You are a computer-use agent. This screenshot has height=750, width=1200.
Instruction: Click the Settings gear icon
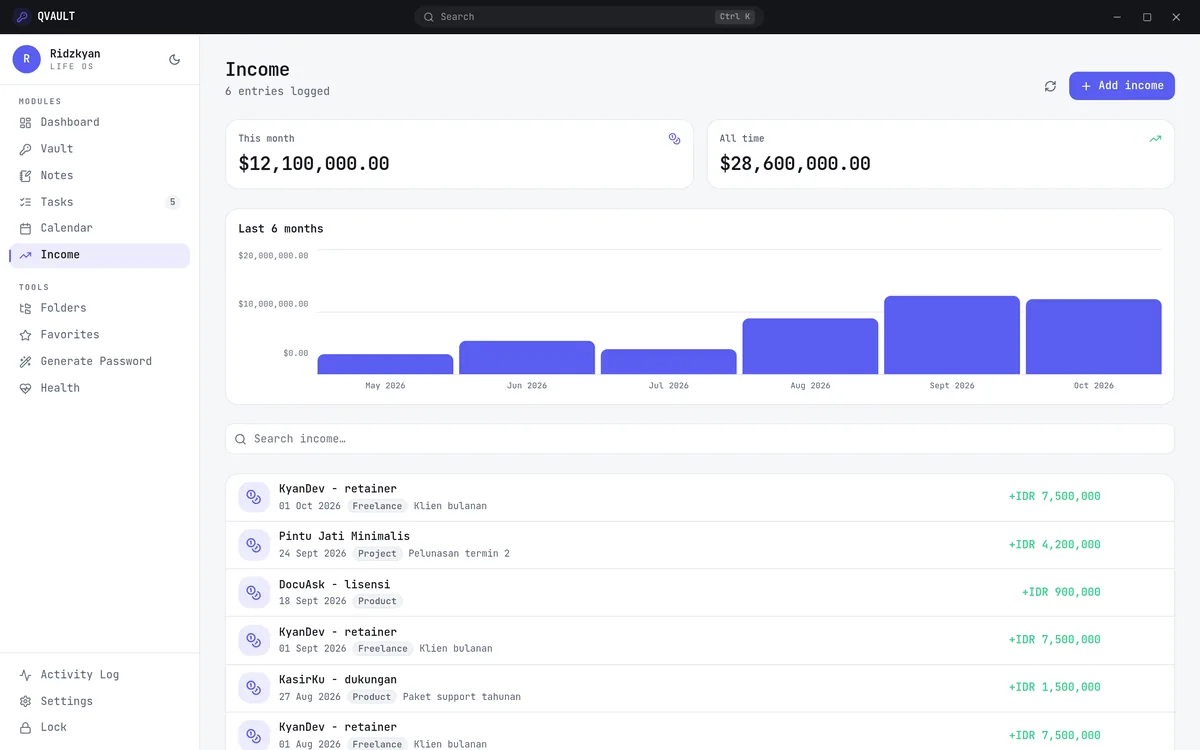[26, 701]
